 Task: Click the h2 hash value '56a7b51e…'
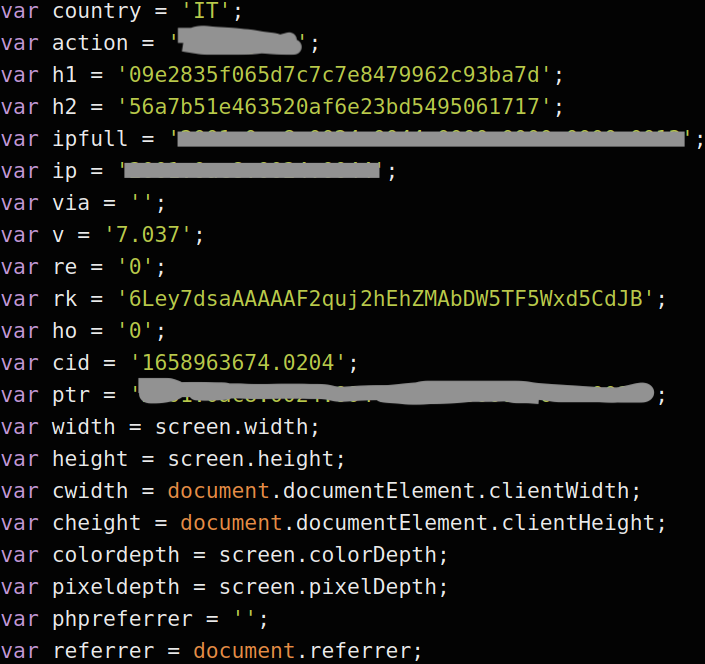tap(336, 106)
